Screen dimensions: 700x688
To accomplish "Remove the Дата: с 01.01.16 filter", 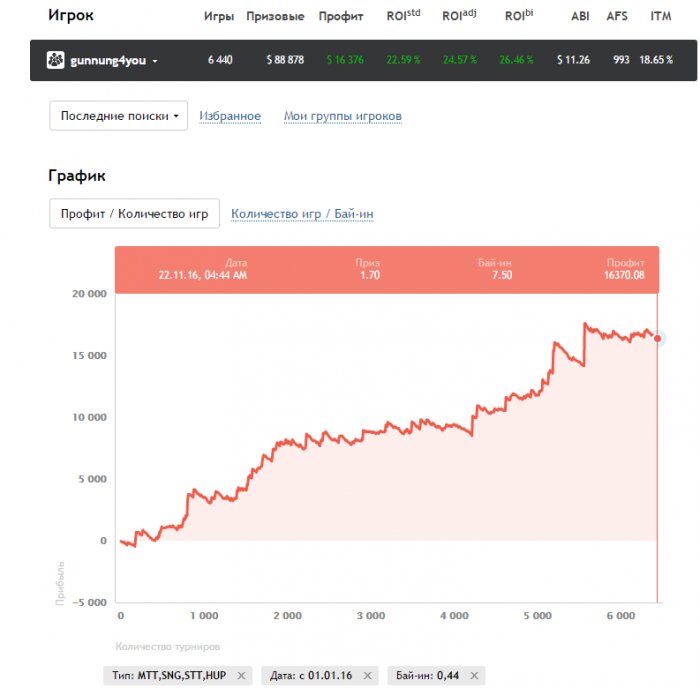I will click(370, 676).
